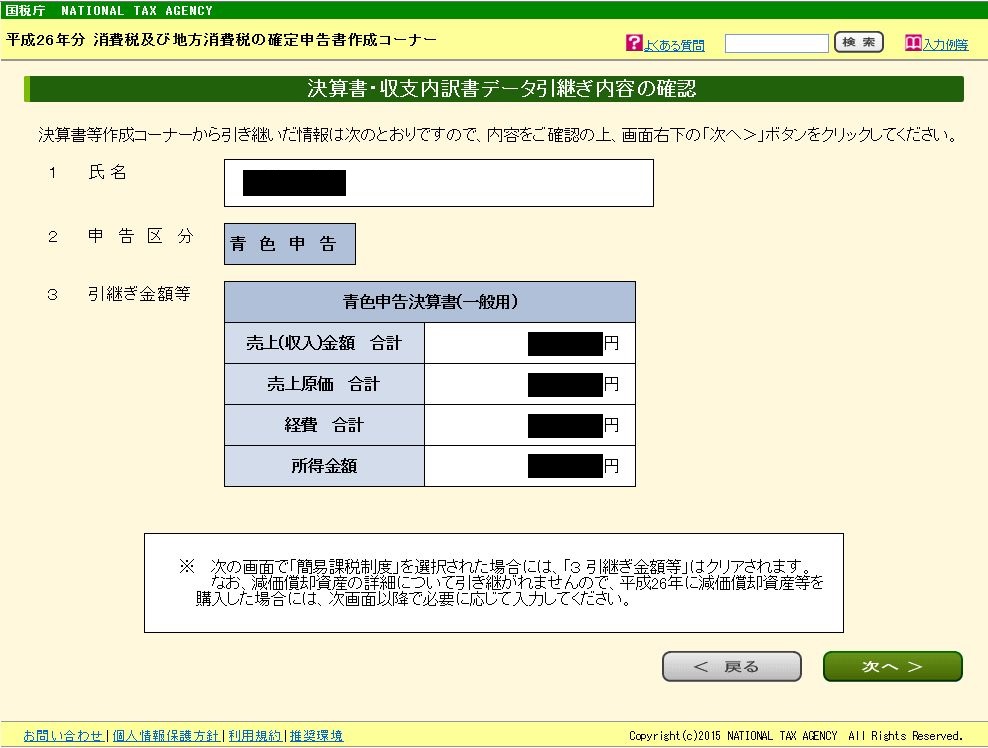Select the 所得金額 row label
This screenshot has height=748, width=988.
(324, 466)
